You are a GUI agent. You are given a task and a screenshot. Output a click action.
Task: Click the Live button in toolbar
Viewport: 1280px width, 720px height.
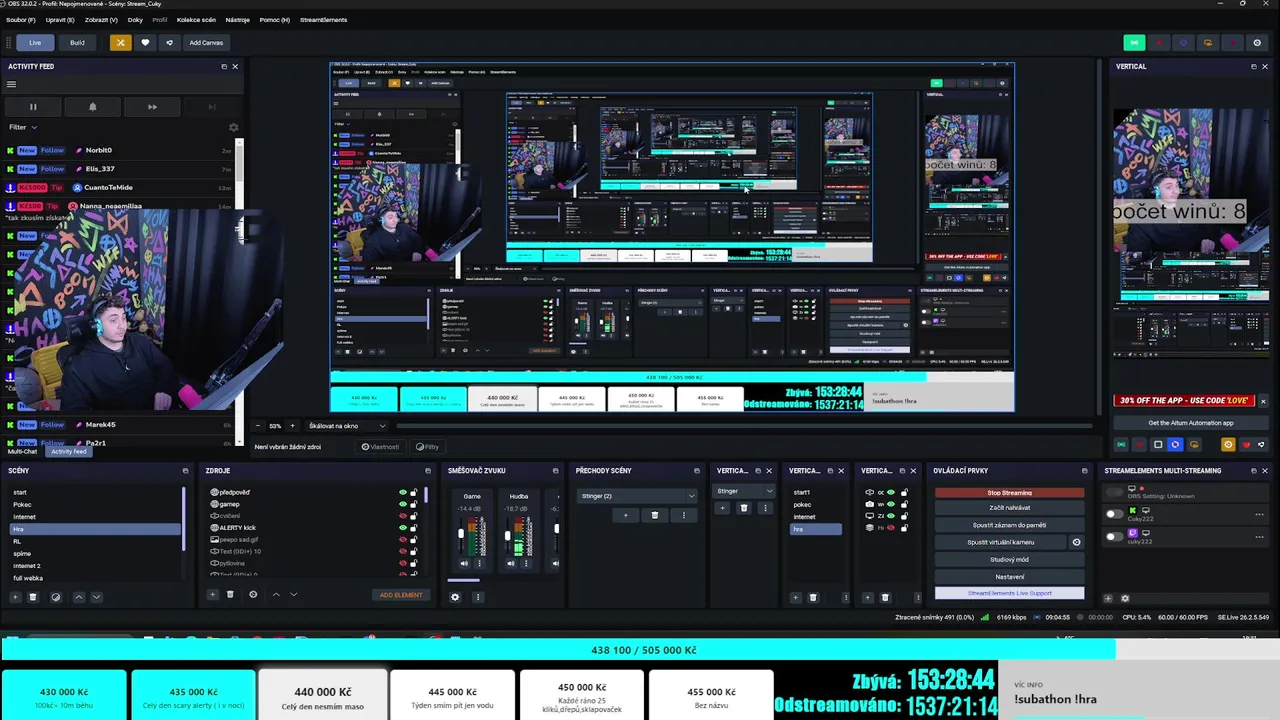click(35, 43)
